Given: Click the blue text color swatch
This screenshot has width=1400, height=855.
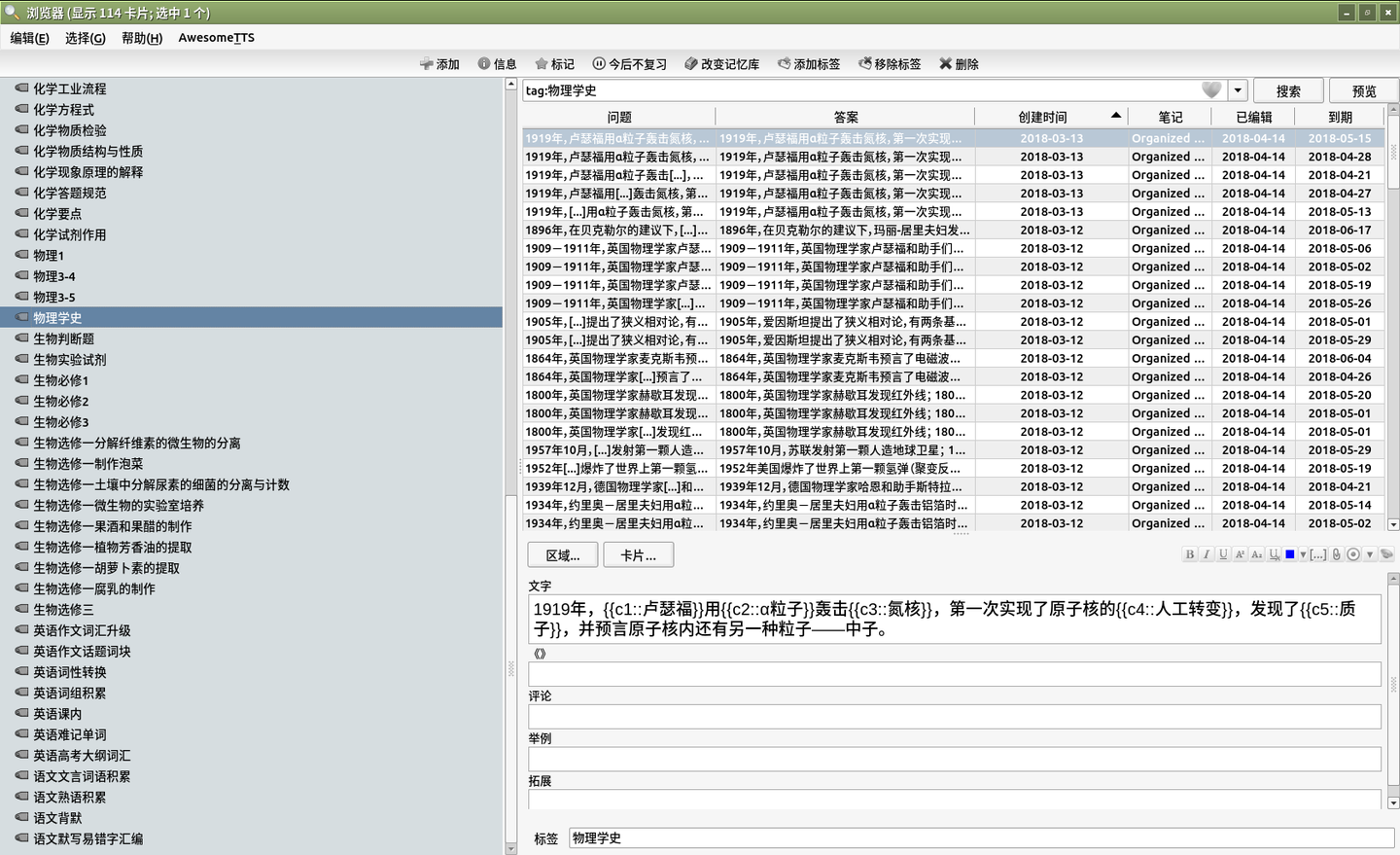Looking at the screenshot, I should coord(1290,554).
